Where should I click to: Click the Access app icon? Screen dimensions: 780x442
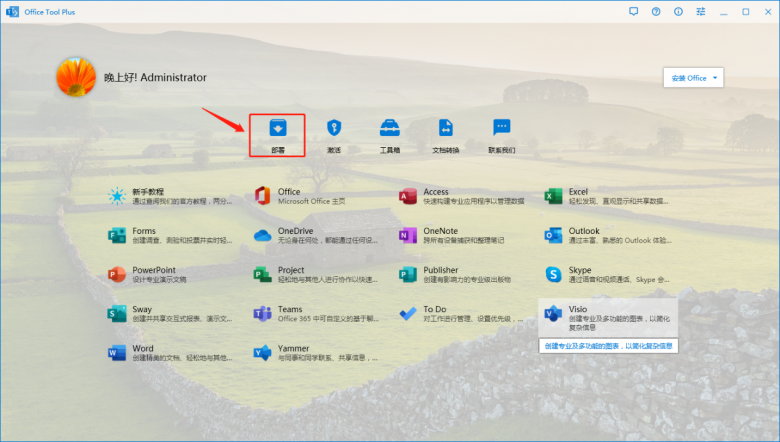click(x=408, y=196)
